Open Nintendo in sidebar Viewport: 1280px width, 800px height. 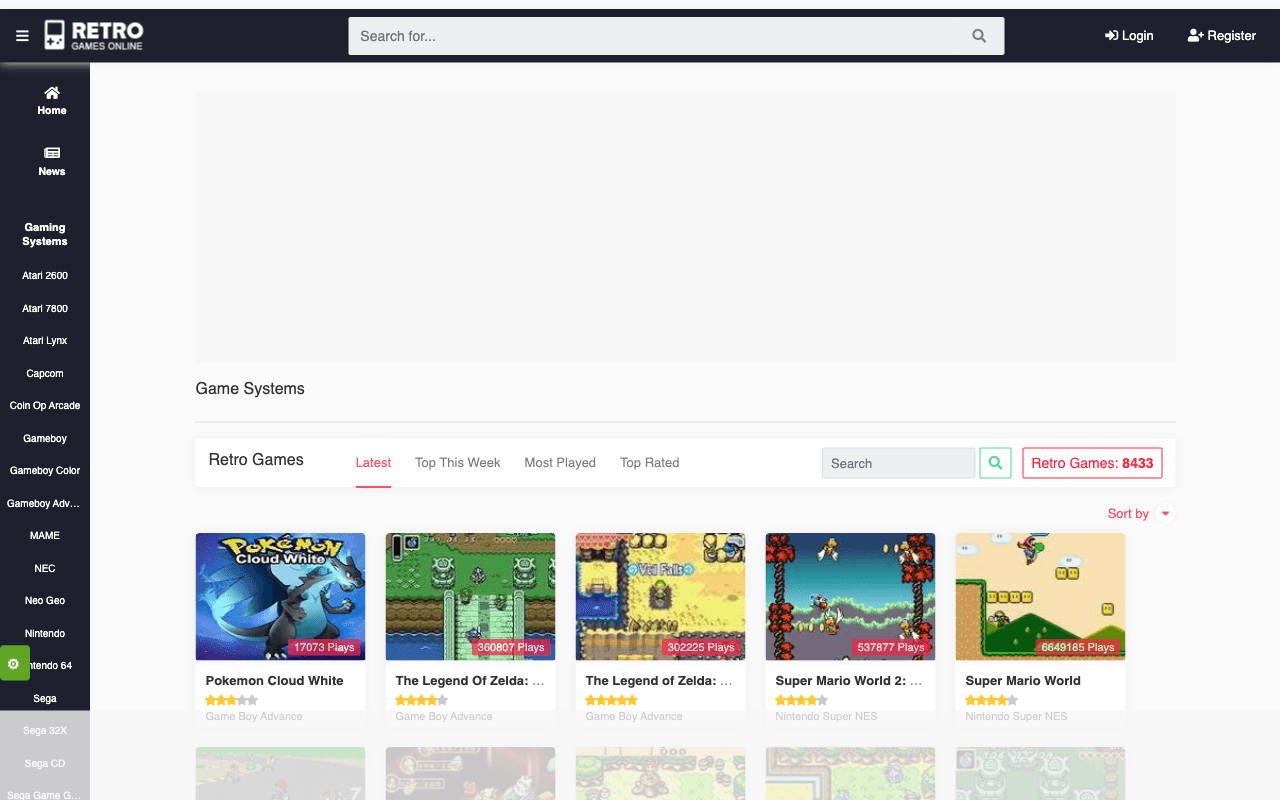pyautogui.click(x=45, y=634)
